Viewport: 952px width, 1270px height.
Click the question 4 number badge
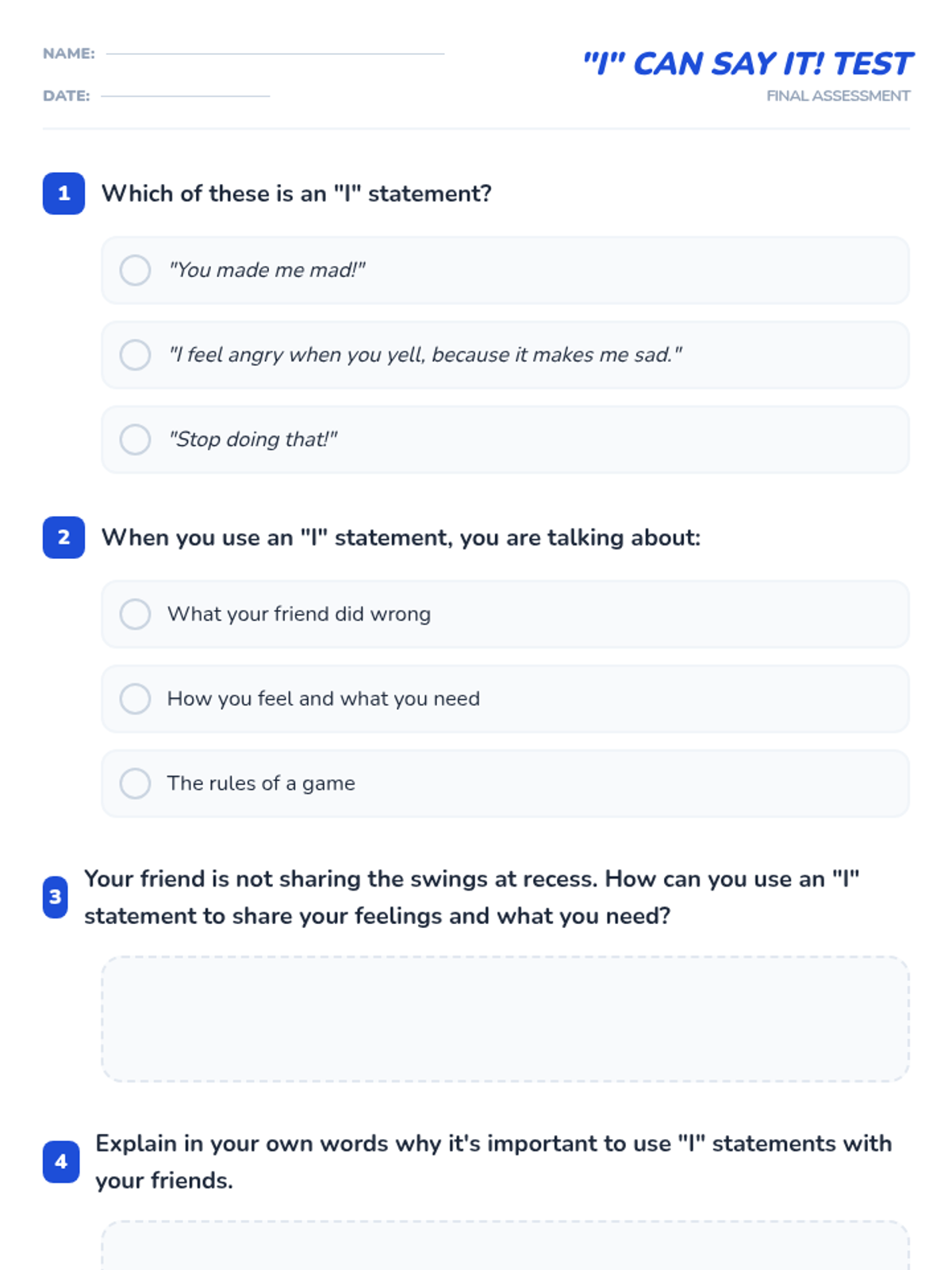coord(61,1162)
